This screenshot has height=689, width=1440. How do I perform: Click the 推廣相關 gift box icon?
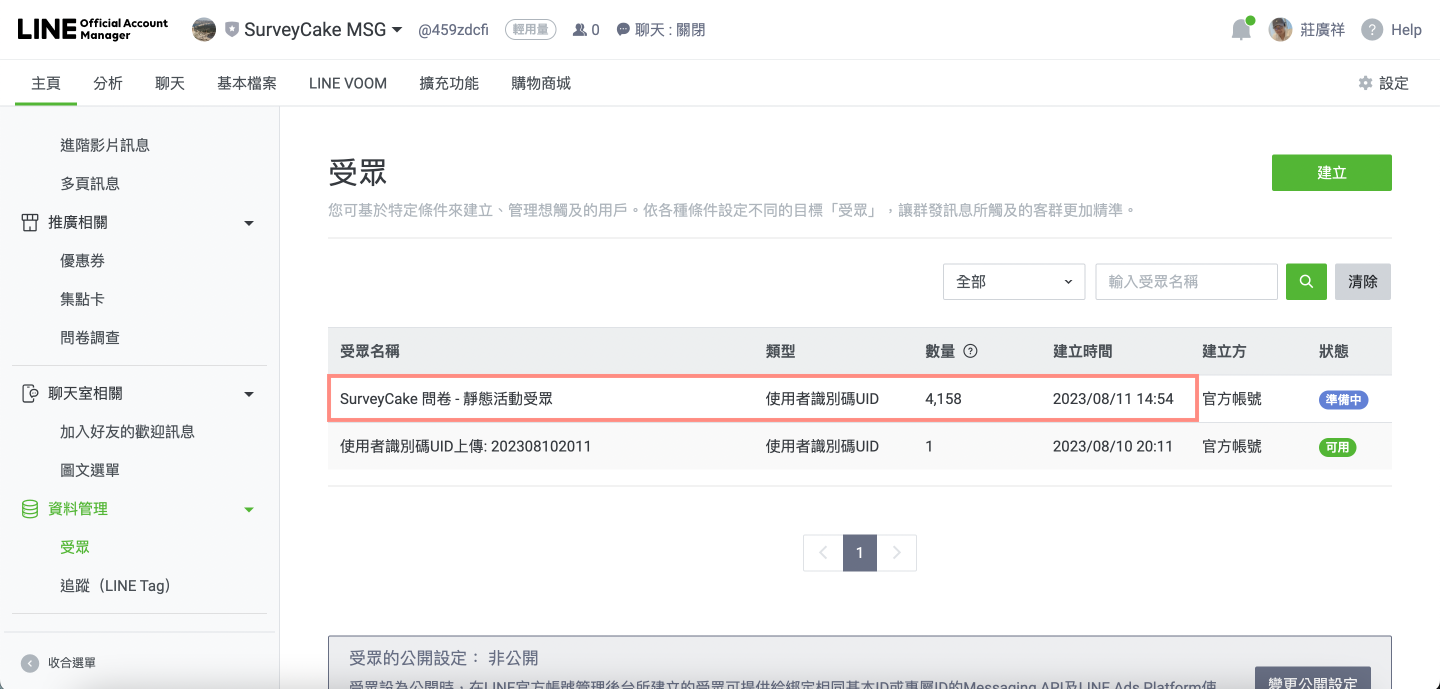[x=30, y=222]
